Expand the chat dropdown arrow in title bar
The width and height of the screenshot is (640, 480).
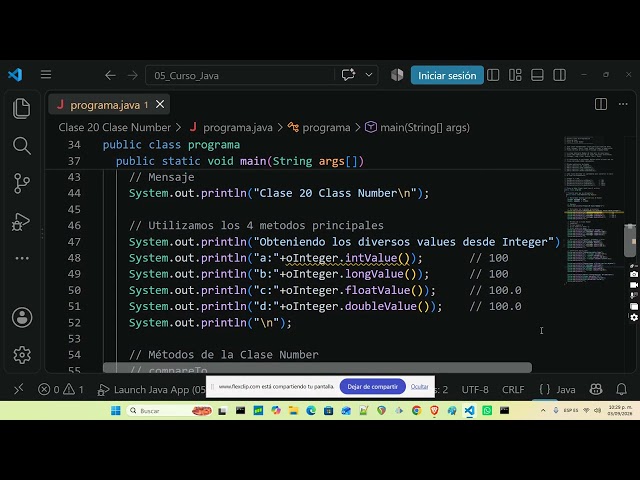369,75
